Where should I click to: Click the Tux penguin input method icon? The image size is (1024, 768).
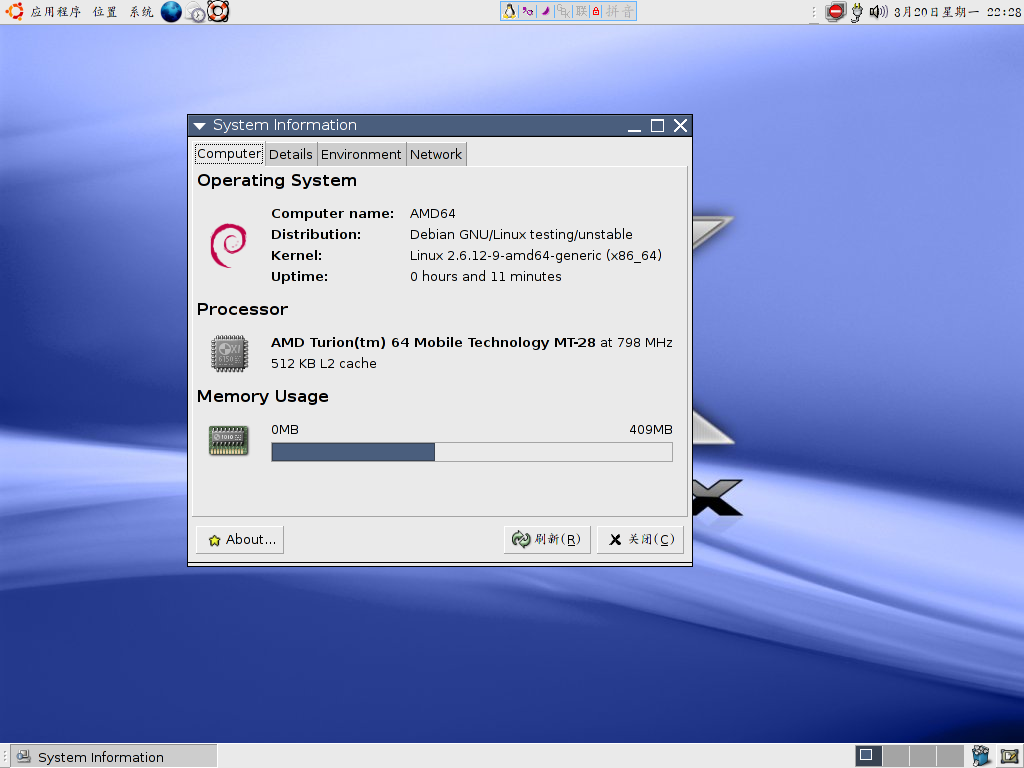[x=509, y=11]
